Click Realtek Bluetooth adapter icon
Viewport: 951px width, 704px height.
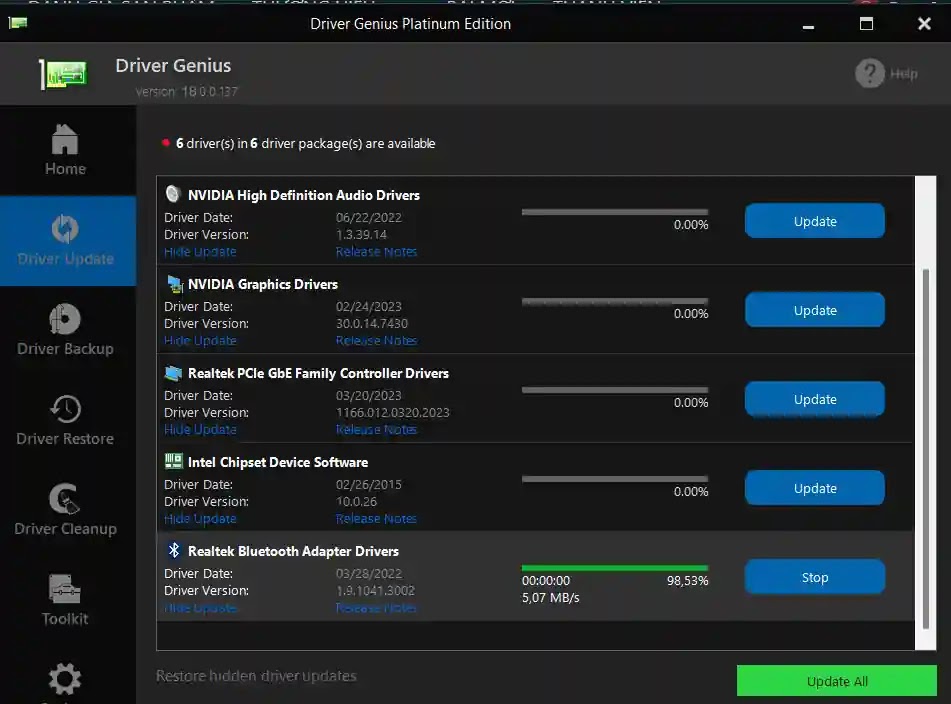coord(174,550)
